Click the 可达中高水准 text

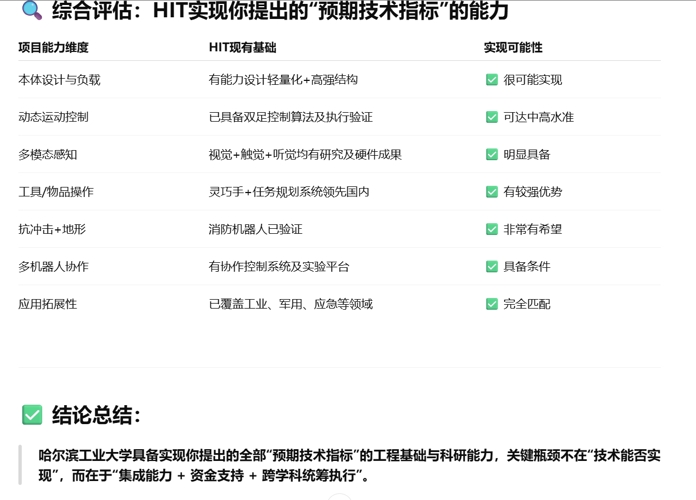[x=538, y=117]
